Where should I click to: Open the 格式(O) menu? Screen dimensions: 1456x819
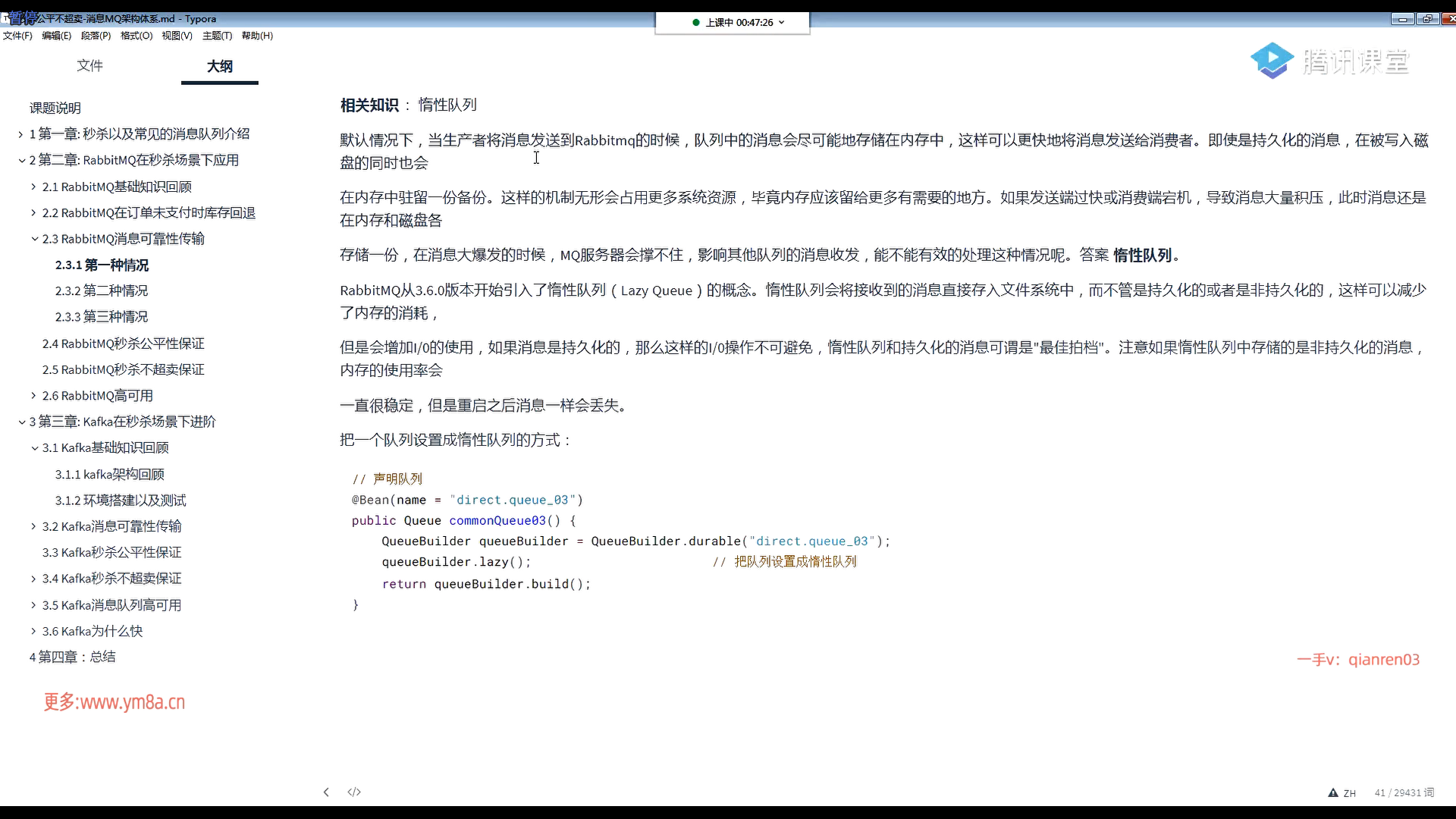136,36
